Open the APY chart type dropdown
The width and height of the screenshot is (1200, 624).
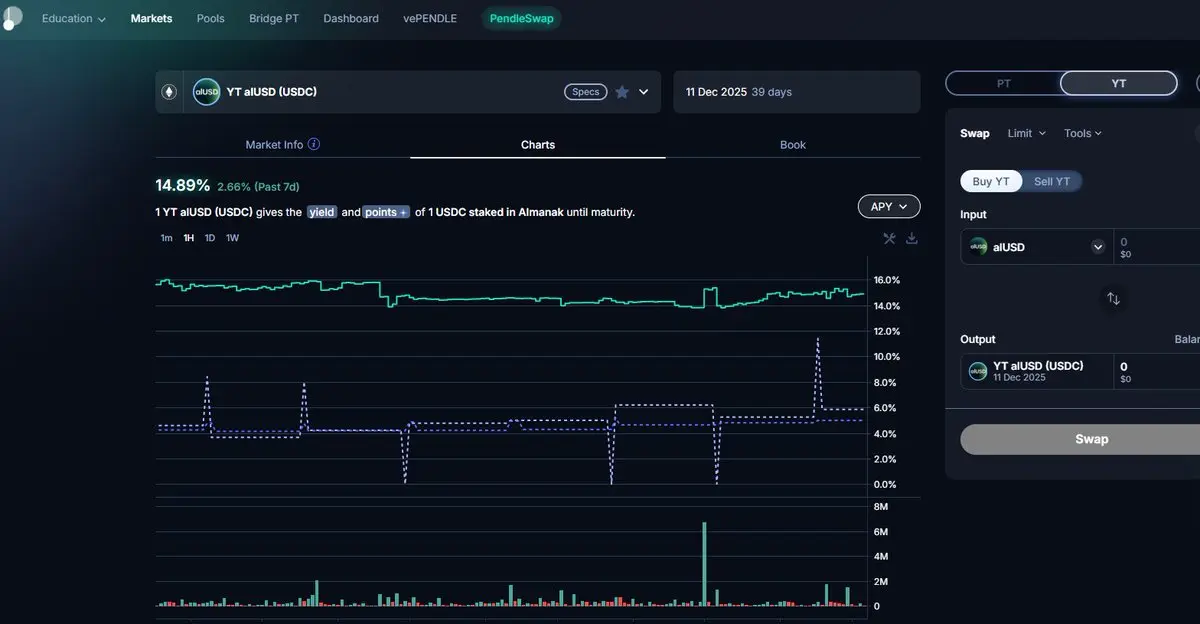889,207
